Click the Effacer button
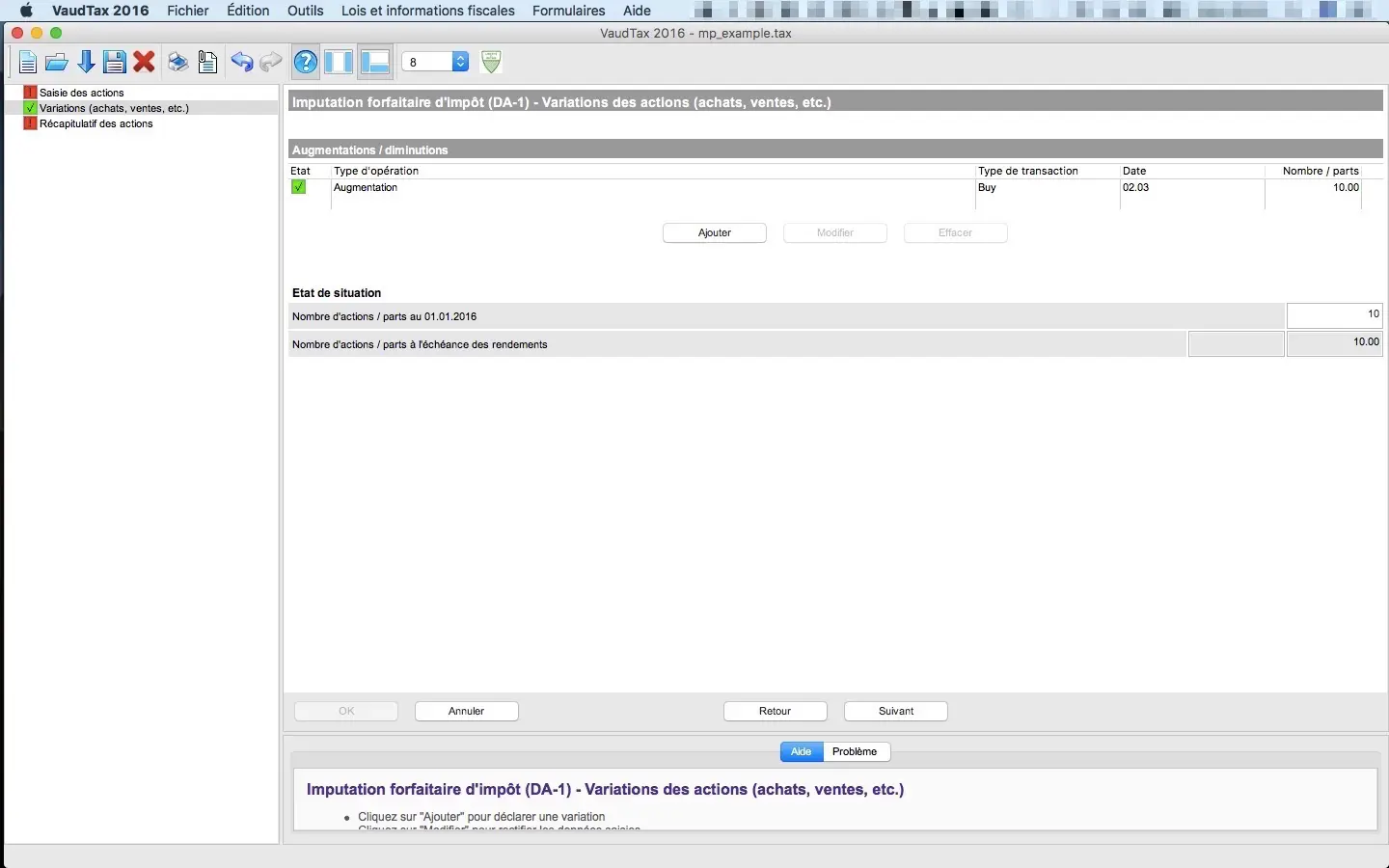 pos(956,232)
